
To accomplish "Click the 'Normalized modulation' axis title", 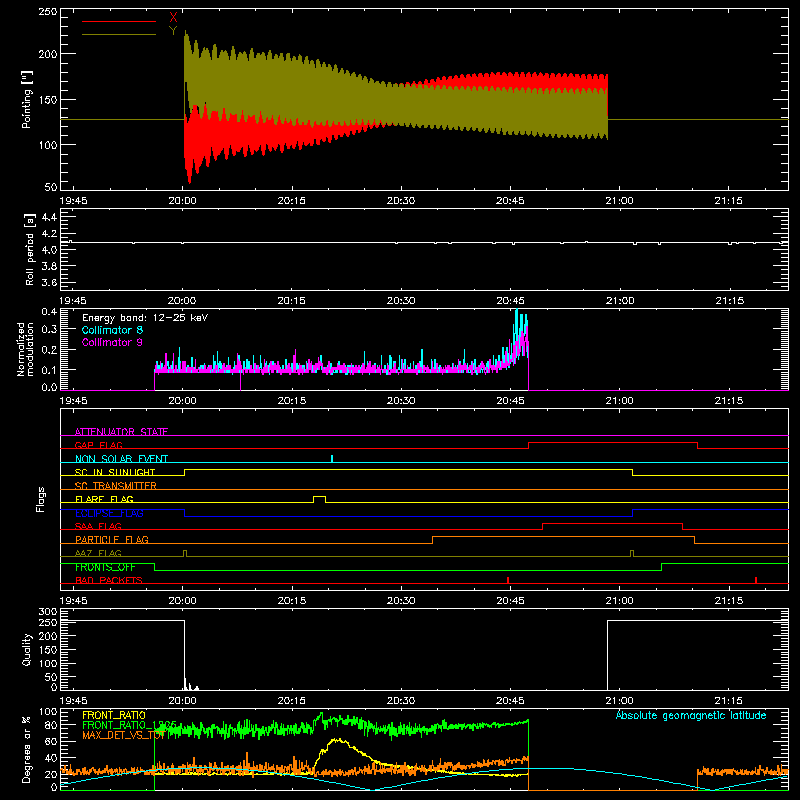I will pos(26,349).
